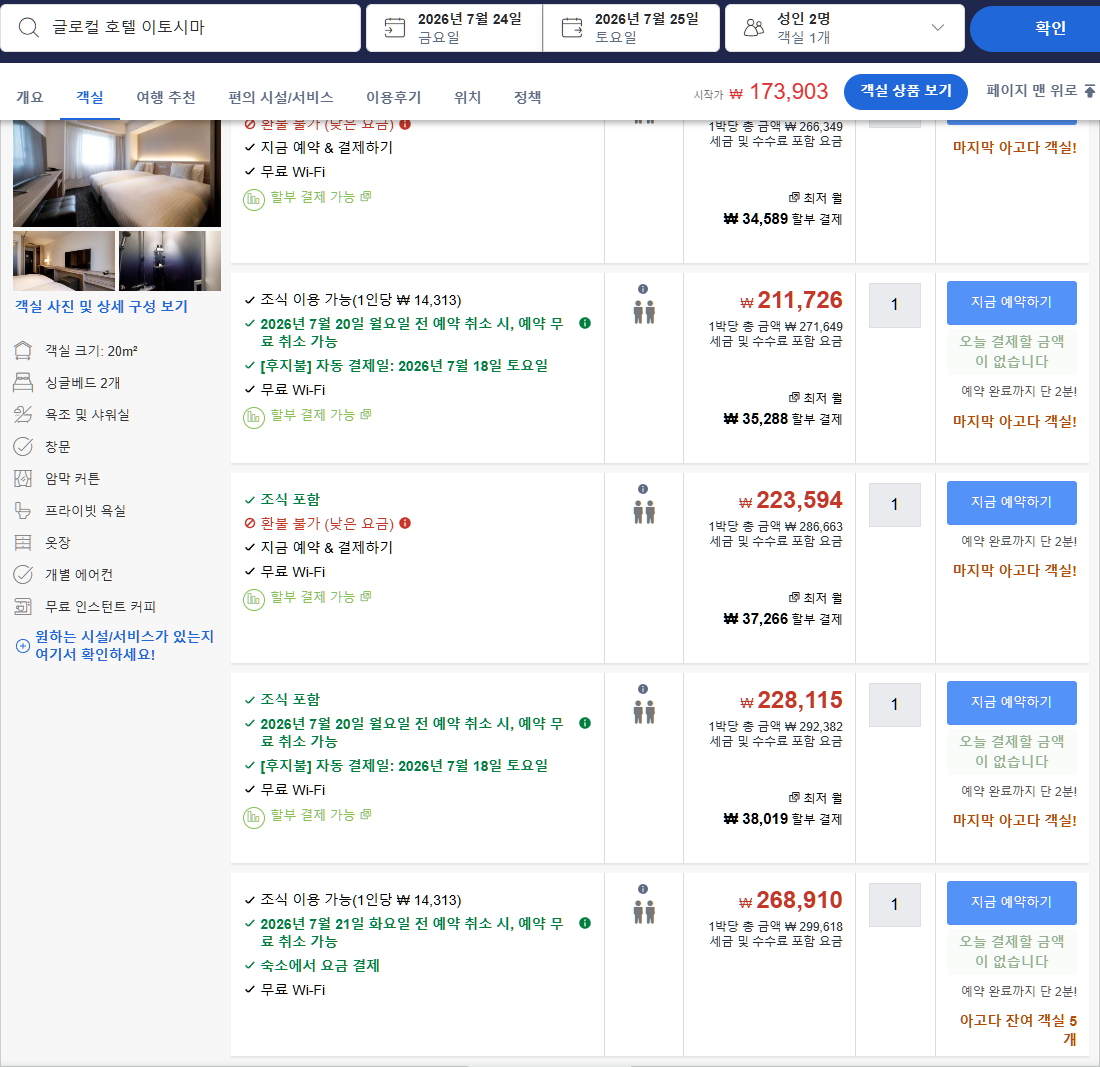Click the plus circle icon beside facility check link
Viewport: 1100px width, 1067px height.
(x=22, y=645)
